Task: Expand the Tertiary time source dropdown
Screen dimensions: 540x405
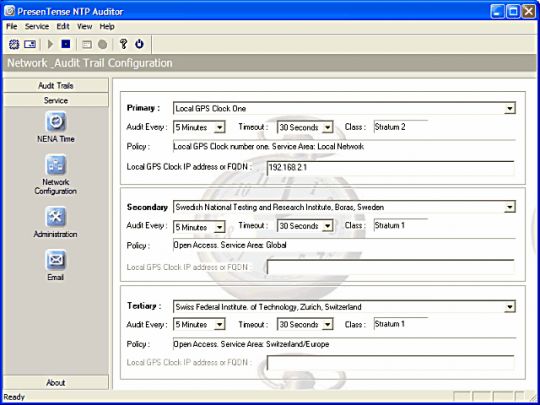Action: click(509, 307)
